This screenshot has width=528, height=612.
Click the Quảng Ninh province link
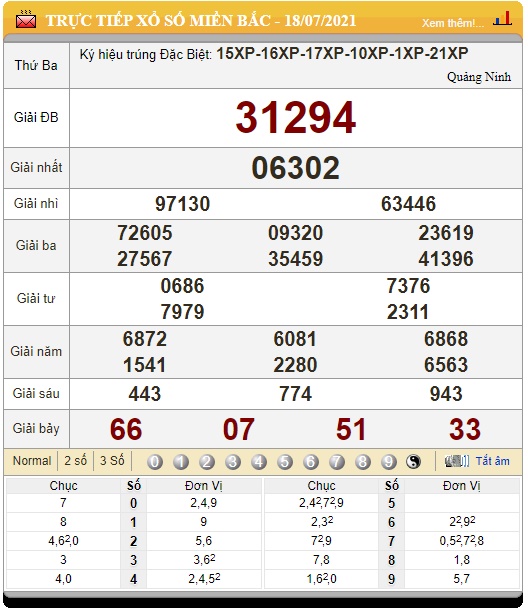[x=479, y=77]
